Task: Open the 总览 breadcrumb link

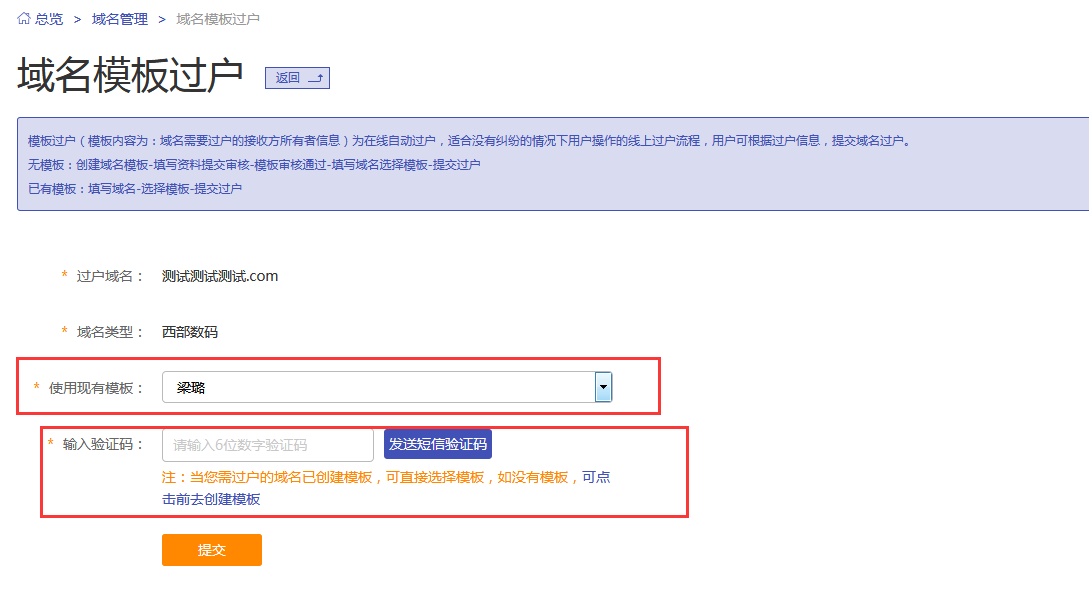Action: (49, 19)
